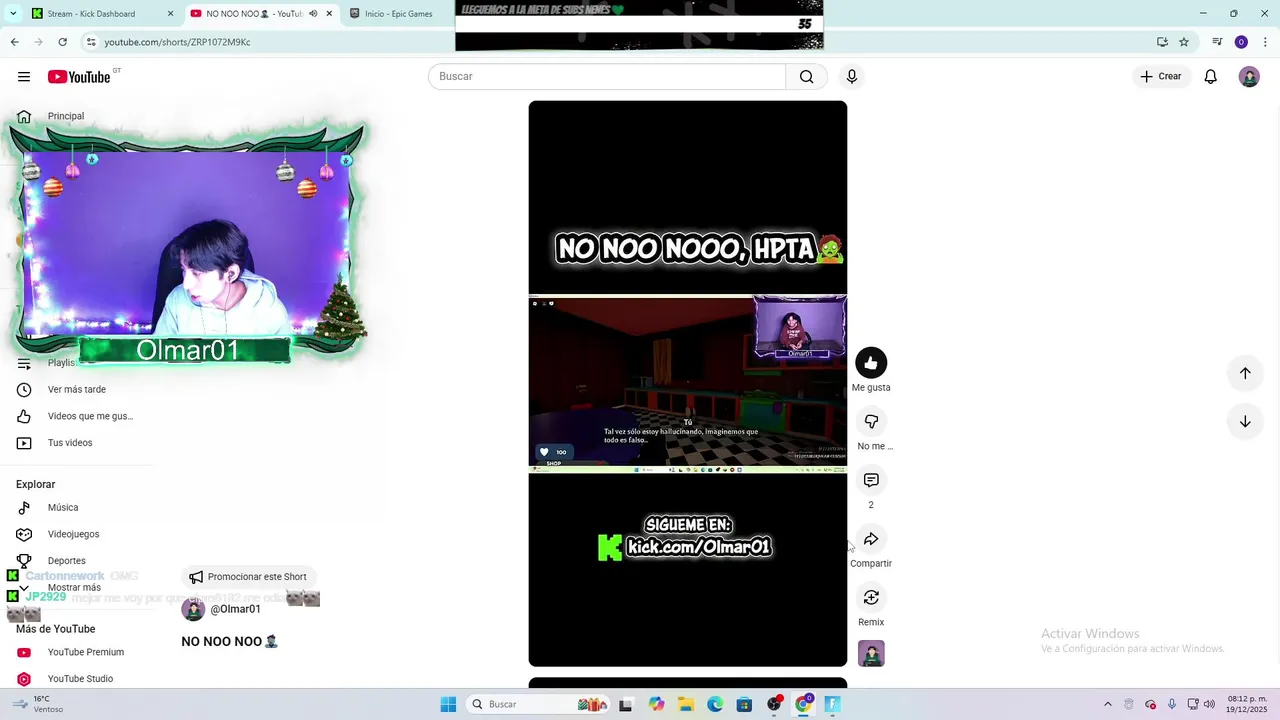Screen dimensions: 1280x720
Task: Click the search magnifier button
Action: point(806,77)
